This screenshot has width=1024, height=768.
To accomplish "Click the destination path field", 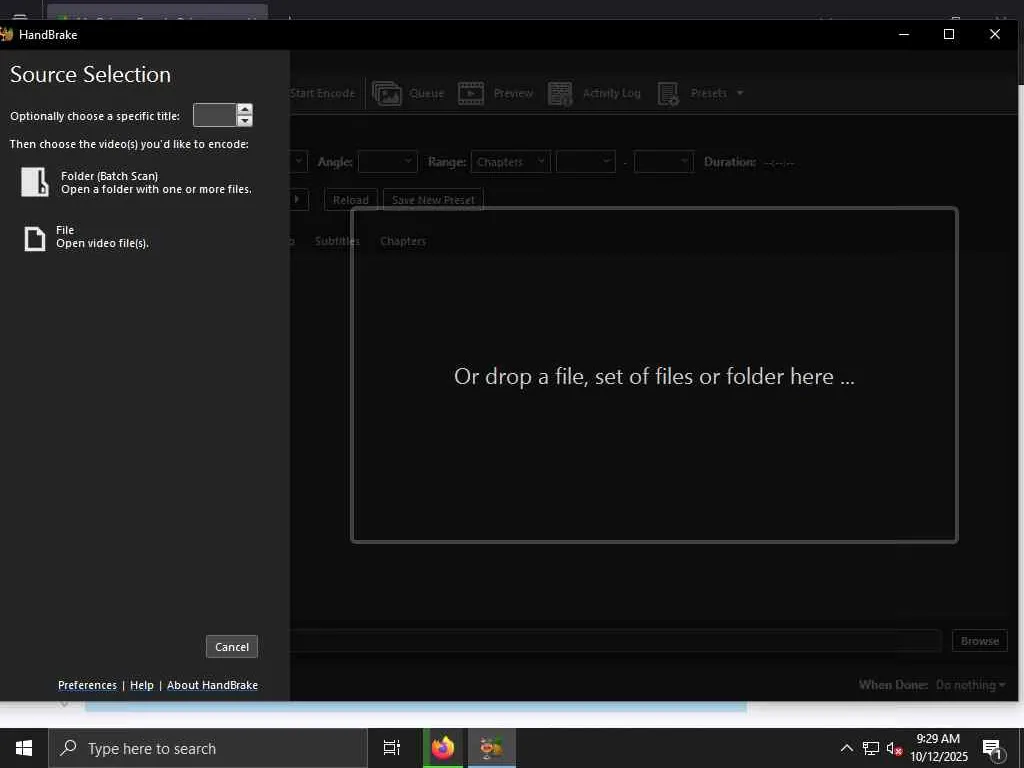I will (615, 641).
